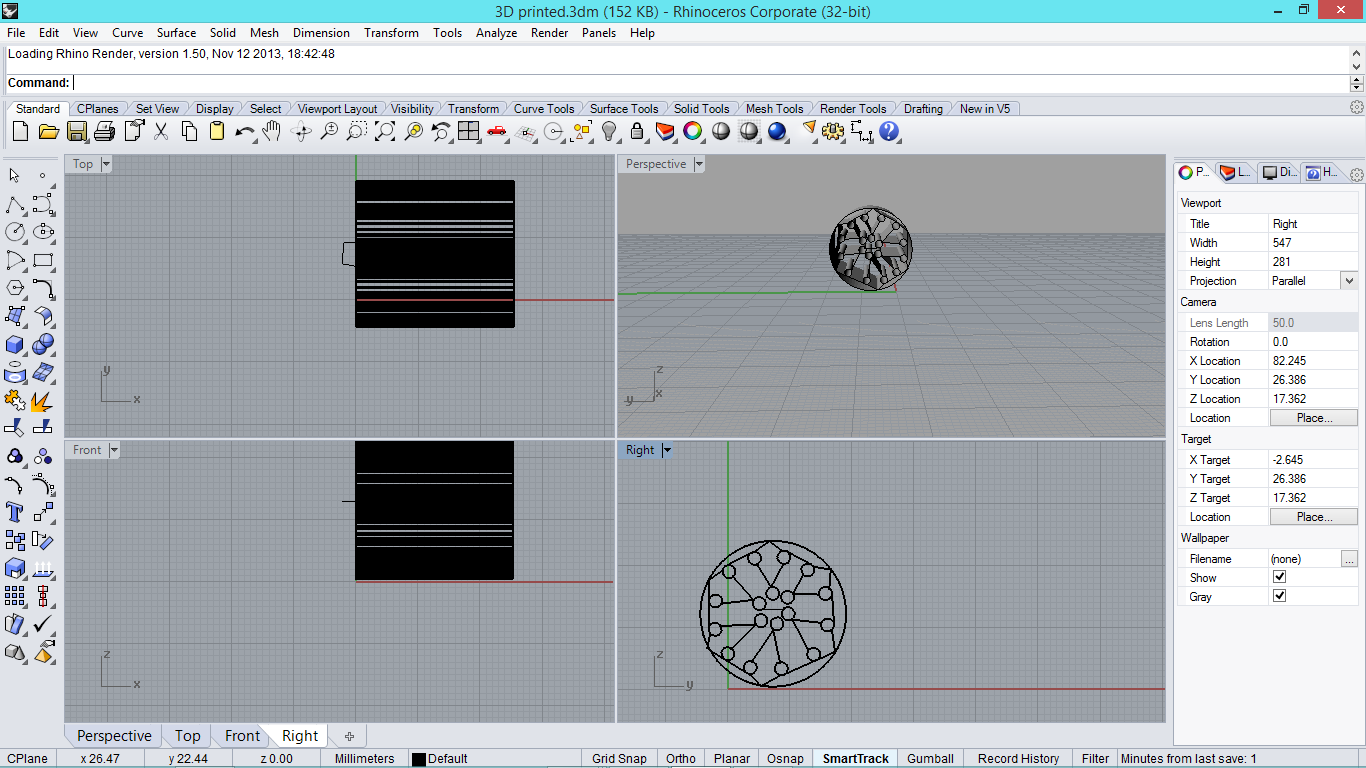Image resolution: width=1366 pixels, height=768 pixels.
Task: Open the Top viewport title dropdown
Action: (106, 164)
